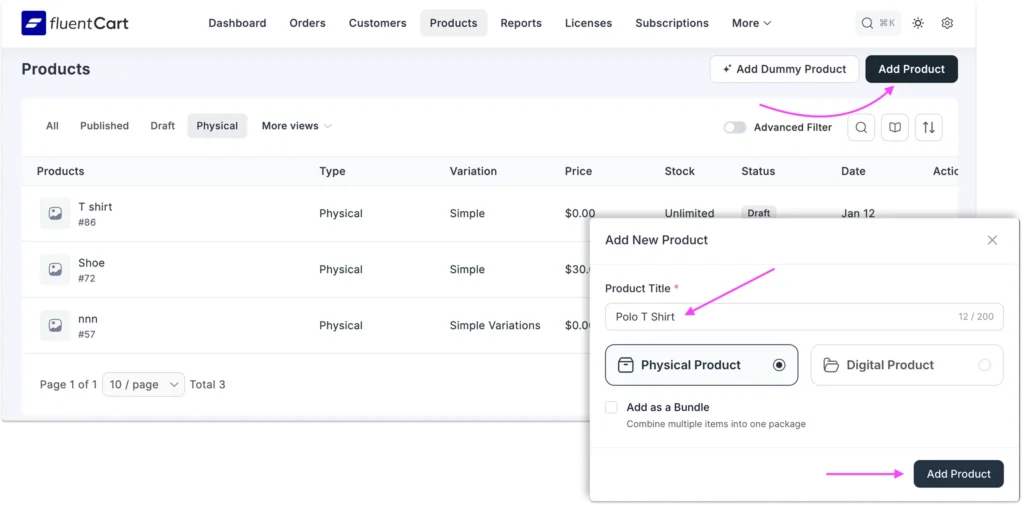
Task: Open the T shirt product
Action: point(95,206)
